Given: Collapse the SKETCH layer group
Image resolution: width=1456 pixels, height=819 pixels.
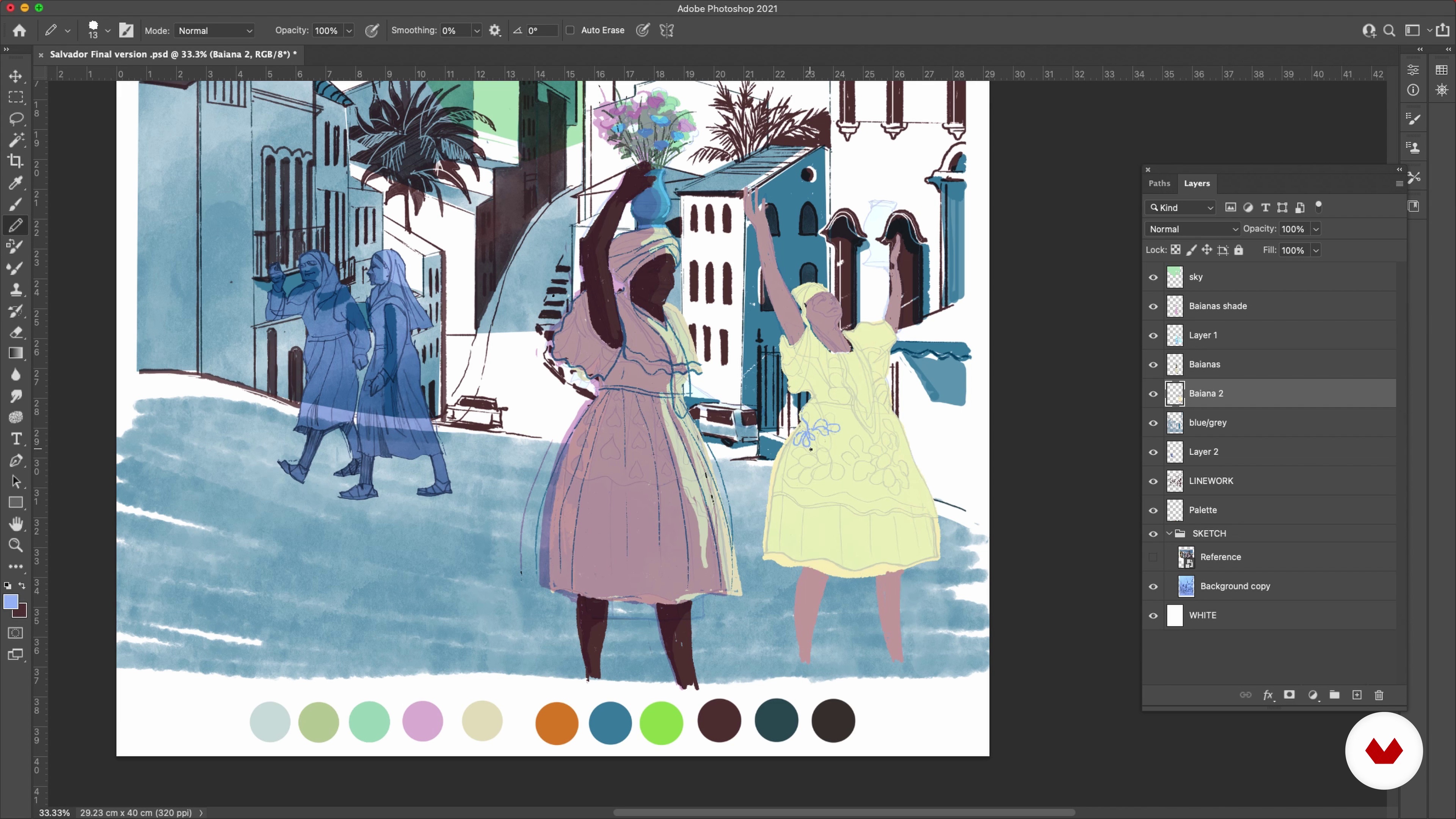Looking at the screenshot, I should pos(1169,533).
